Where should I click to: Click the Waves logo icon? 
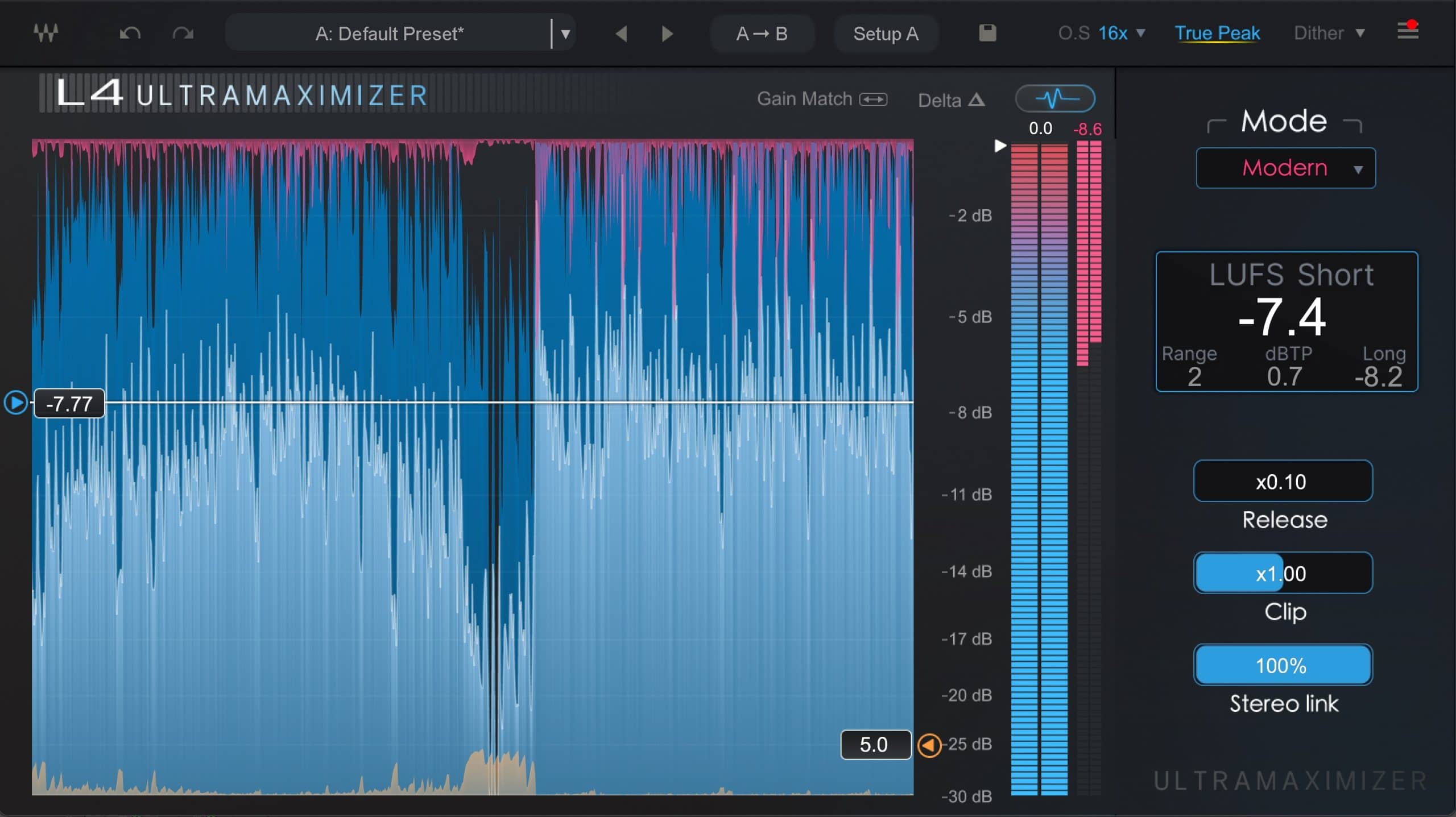coord(45,33)
